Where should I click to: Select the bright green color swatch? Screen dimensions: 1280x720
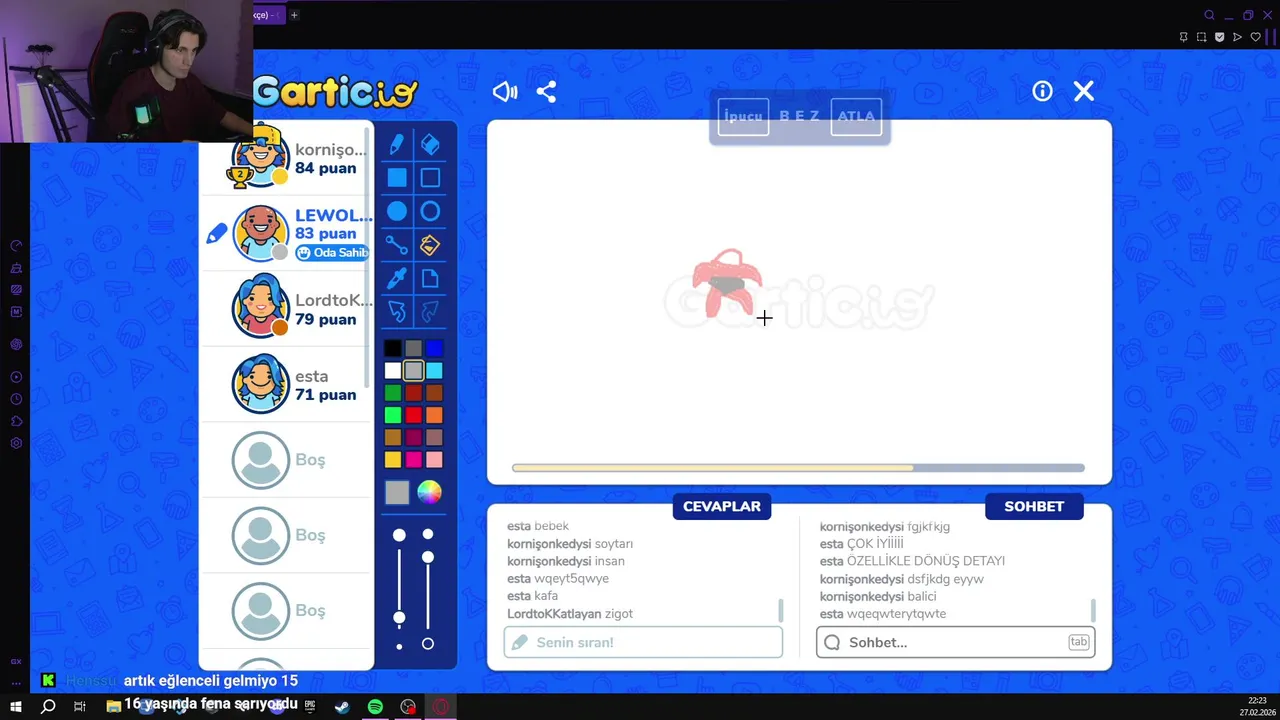[393, 415]
